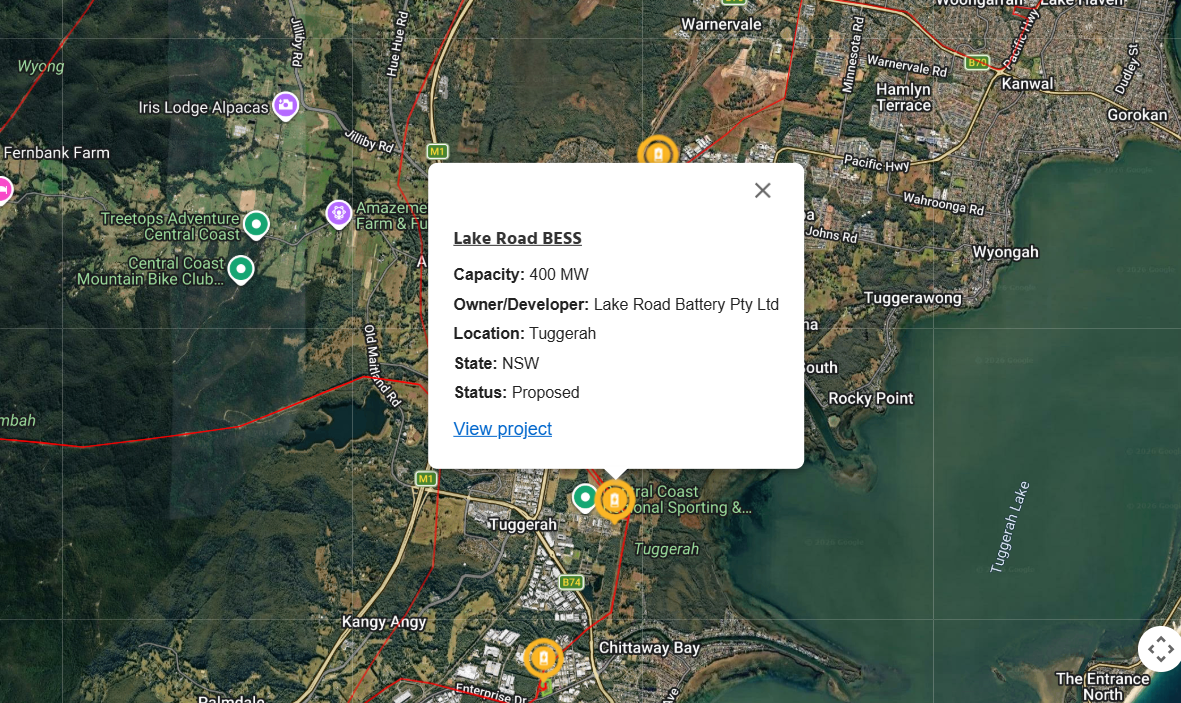Click the Treetops Adventure green pin
The width and height of the screenshot is (1181, 703).
point(256,225)
